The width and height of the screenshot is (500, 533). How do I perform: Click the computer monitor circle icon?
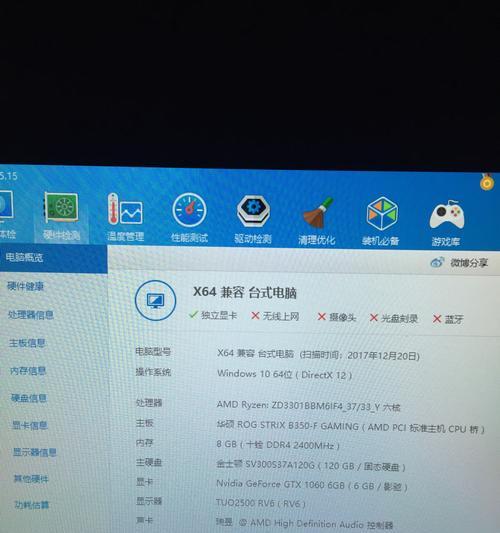pos(155,300)
